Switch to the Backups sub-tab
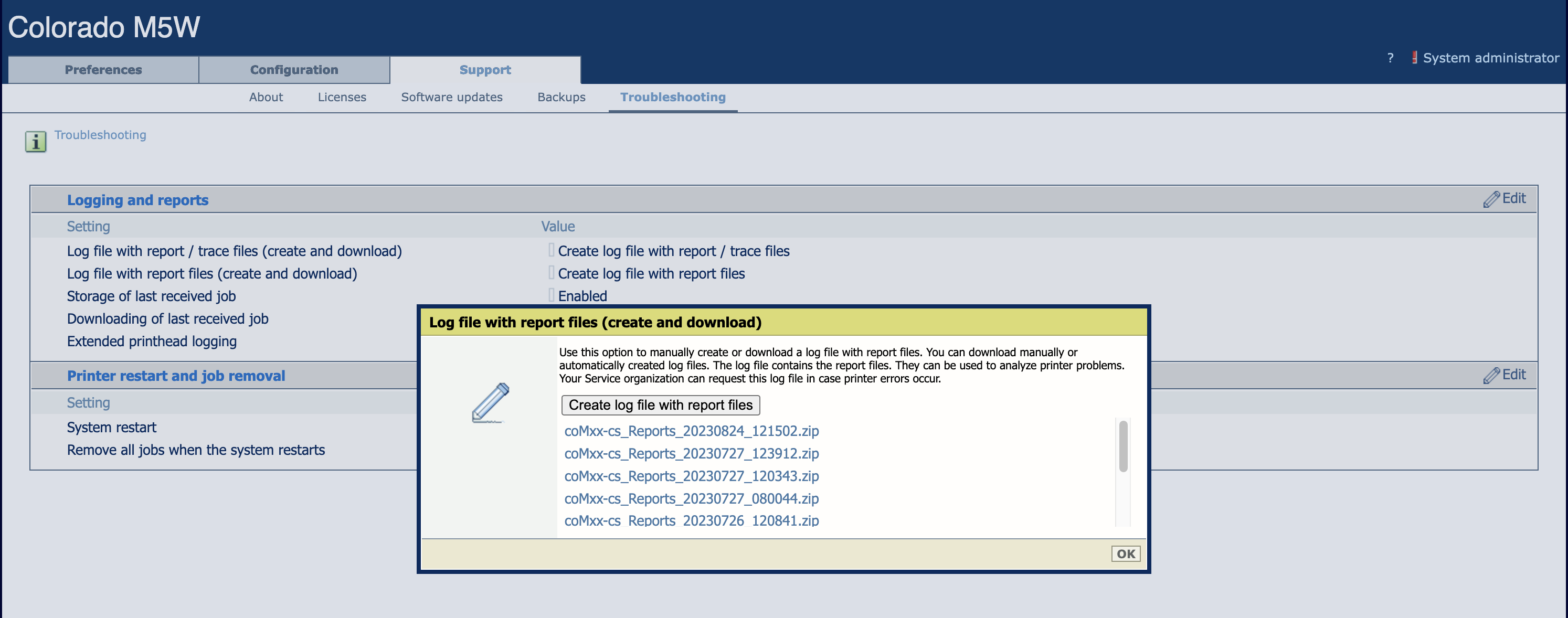This screenshot has height=618, width=1568. coord(561,98)
